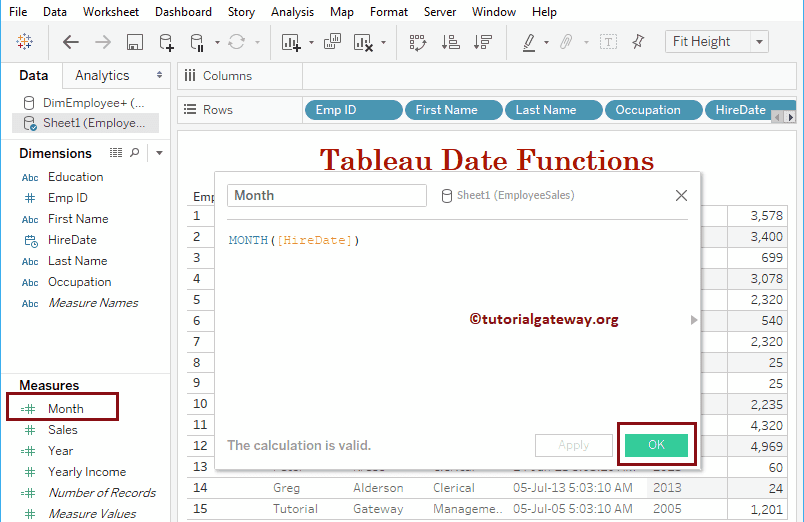Screen dimensions: 804x522
Task: Click the Last Name pill in Rows
Action: point(553,110)
